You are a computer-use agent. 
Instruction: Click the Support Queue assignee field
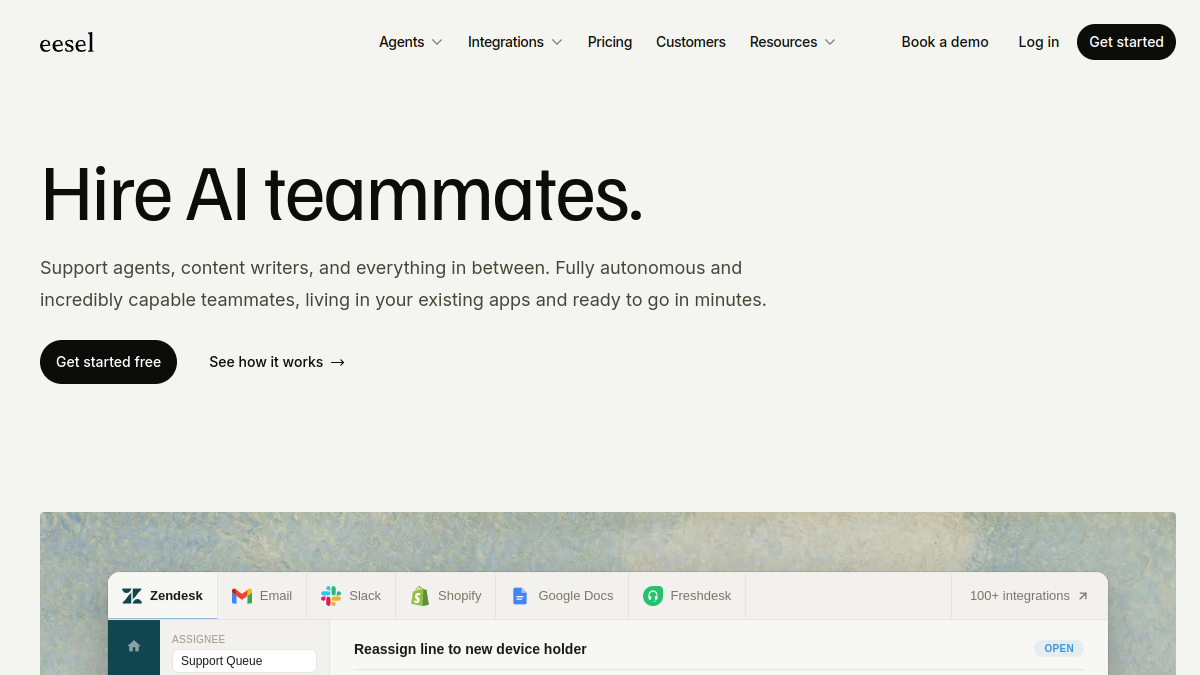[x=244, y=661]
